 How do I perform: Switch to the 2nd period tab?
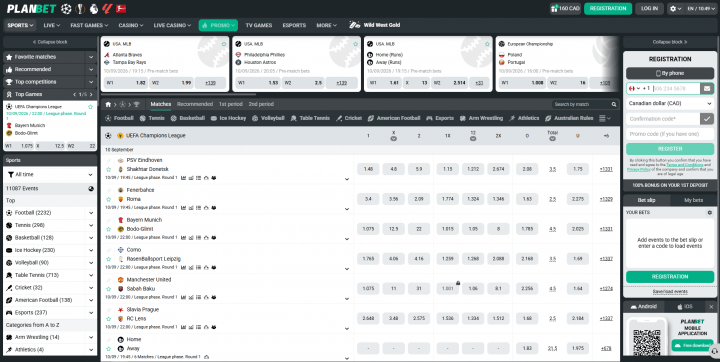coord(261,104)
